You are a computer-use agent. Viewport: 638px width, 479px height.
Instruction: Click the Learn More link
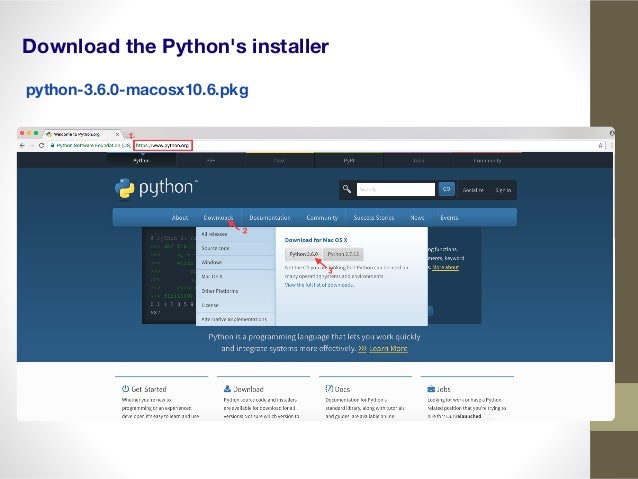click(388, 349)
